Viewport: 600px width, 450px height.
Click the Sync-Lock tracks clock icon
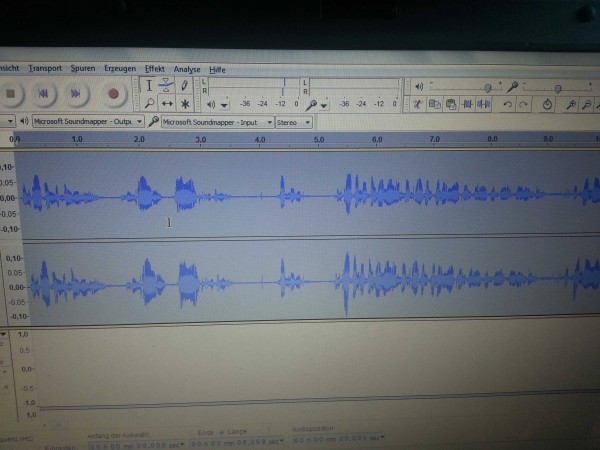tap(547, 104)
